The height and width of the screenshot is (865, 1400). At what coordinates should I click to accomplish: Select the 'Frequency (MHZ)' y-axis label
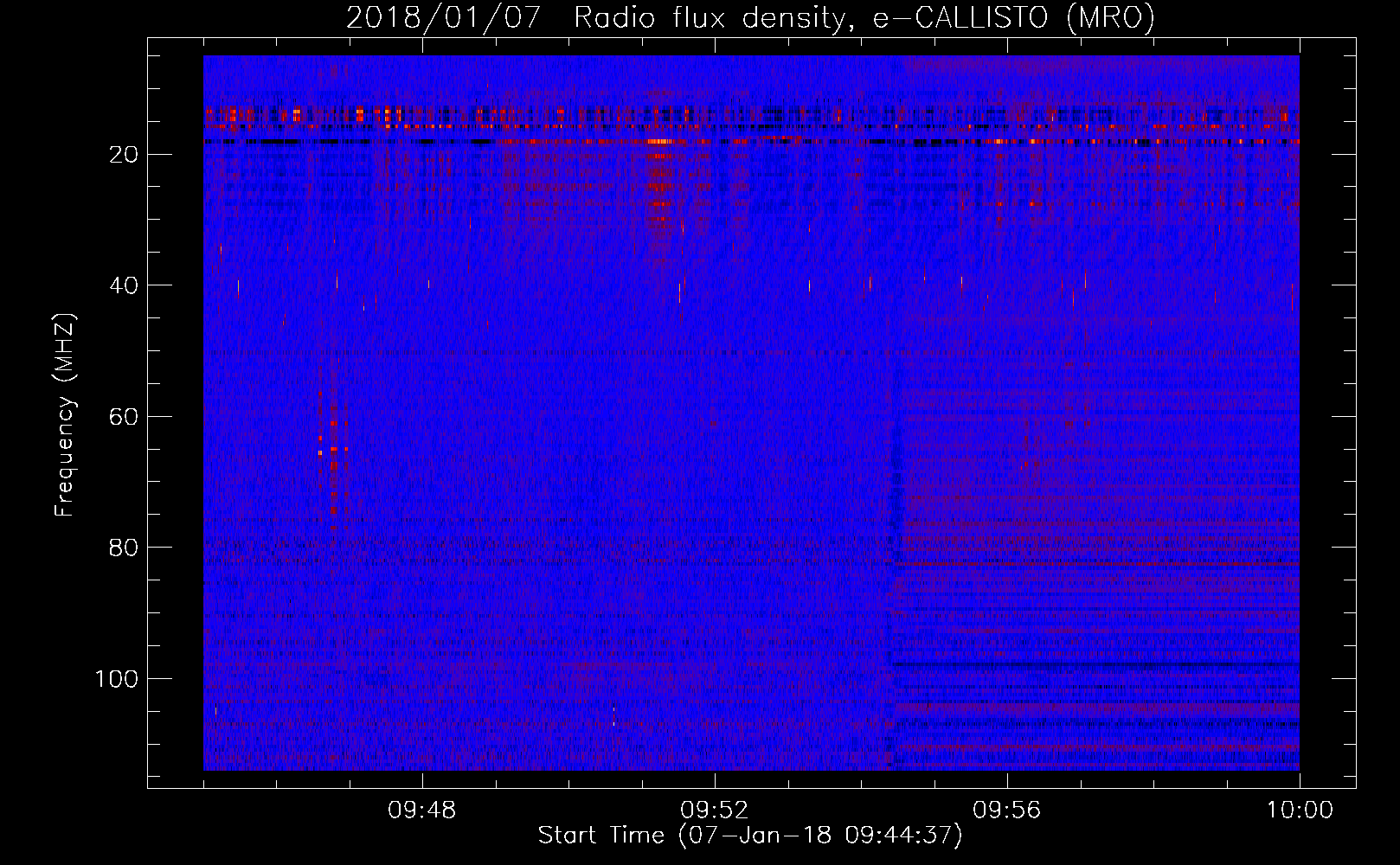pos(65,414)
